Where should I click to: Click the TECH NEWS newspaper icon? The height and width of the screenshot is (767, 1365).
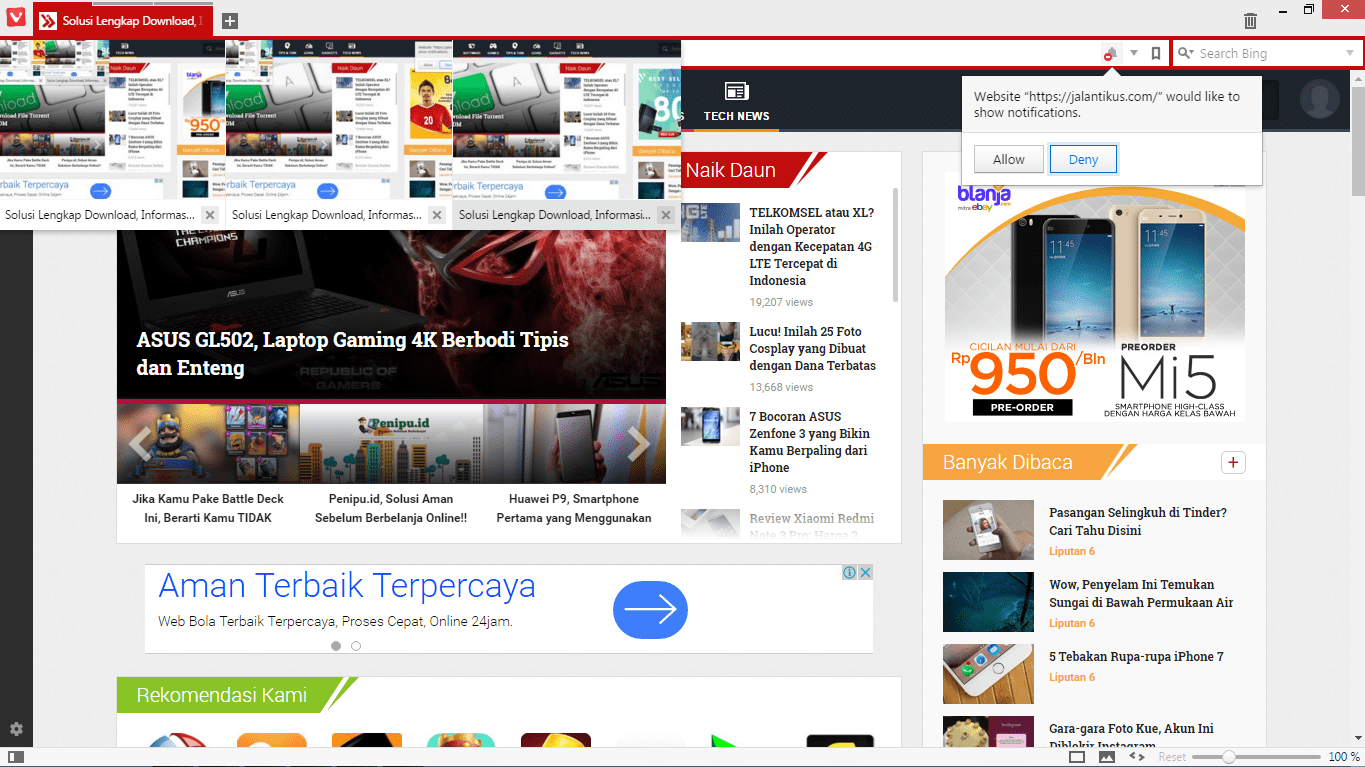[x=736, y=91]
